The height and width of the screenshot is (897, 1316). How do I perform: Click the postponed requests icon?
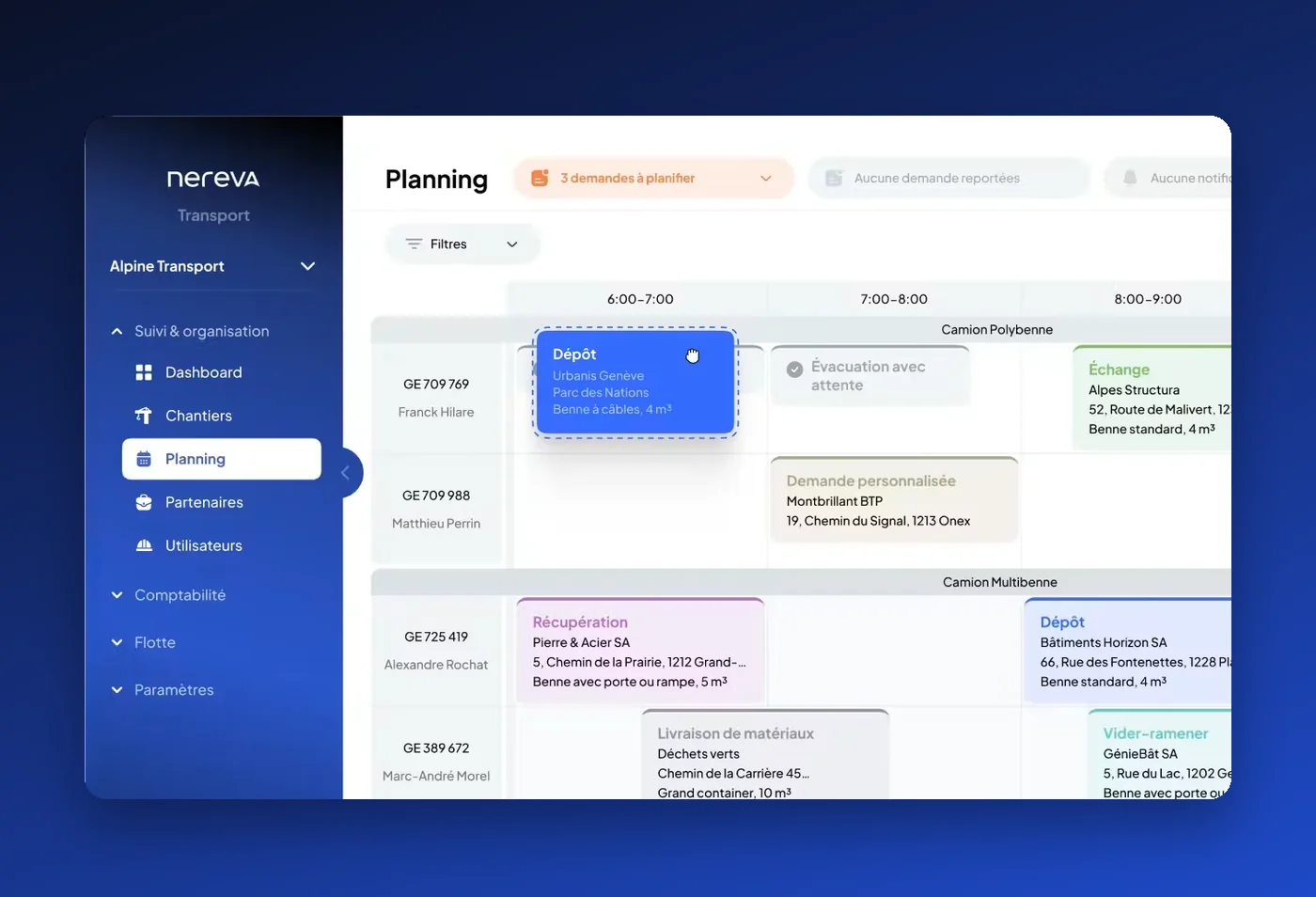(834, 178)
